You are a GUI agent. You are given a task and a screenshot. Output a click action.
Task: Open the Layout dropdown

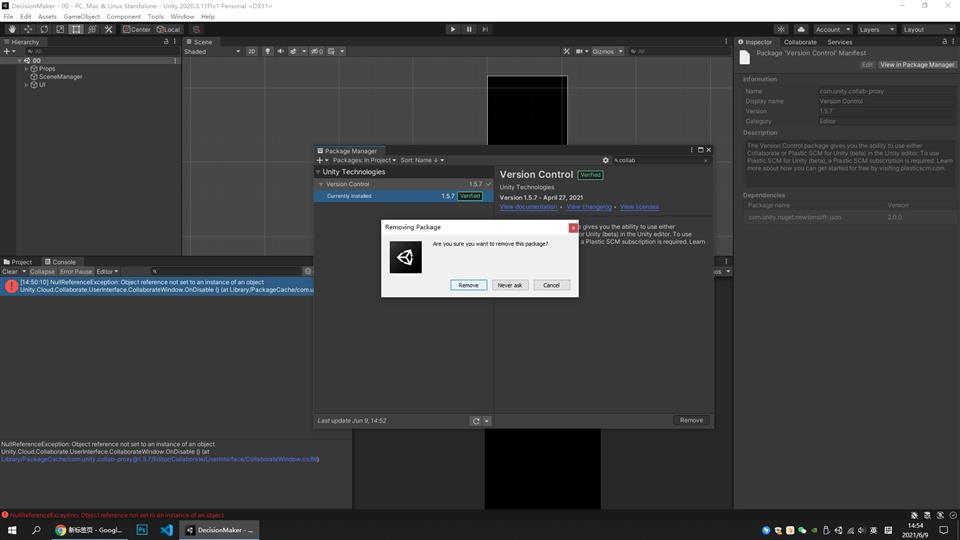pyautogui.click(x=928, y=29)
